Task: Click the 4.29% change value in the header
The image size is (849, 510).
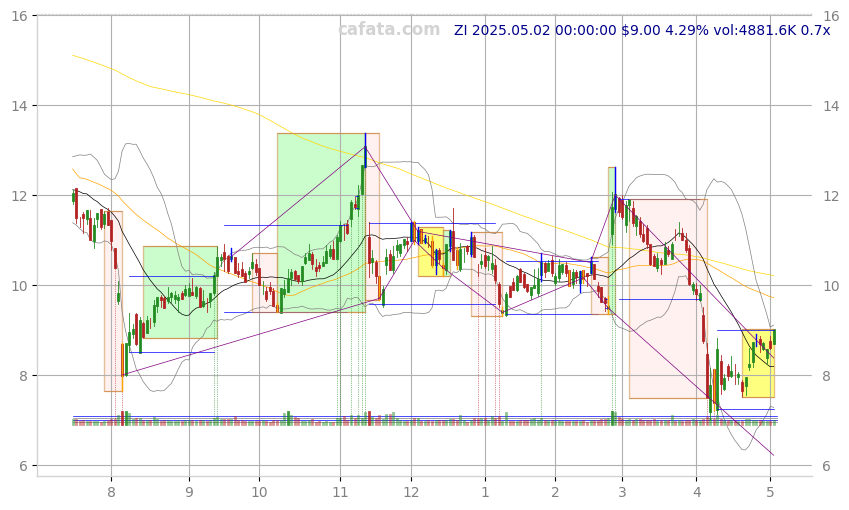Action: [687, 30]
